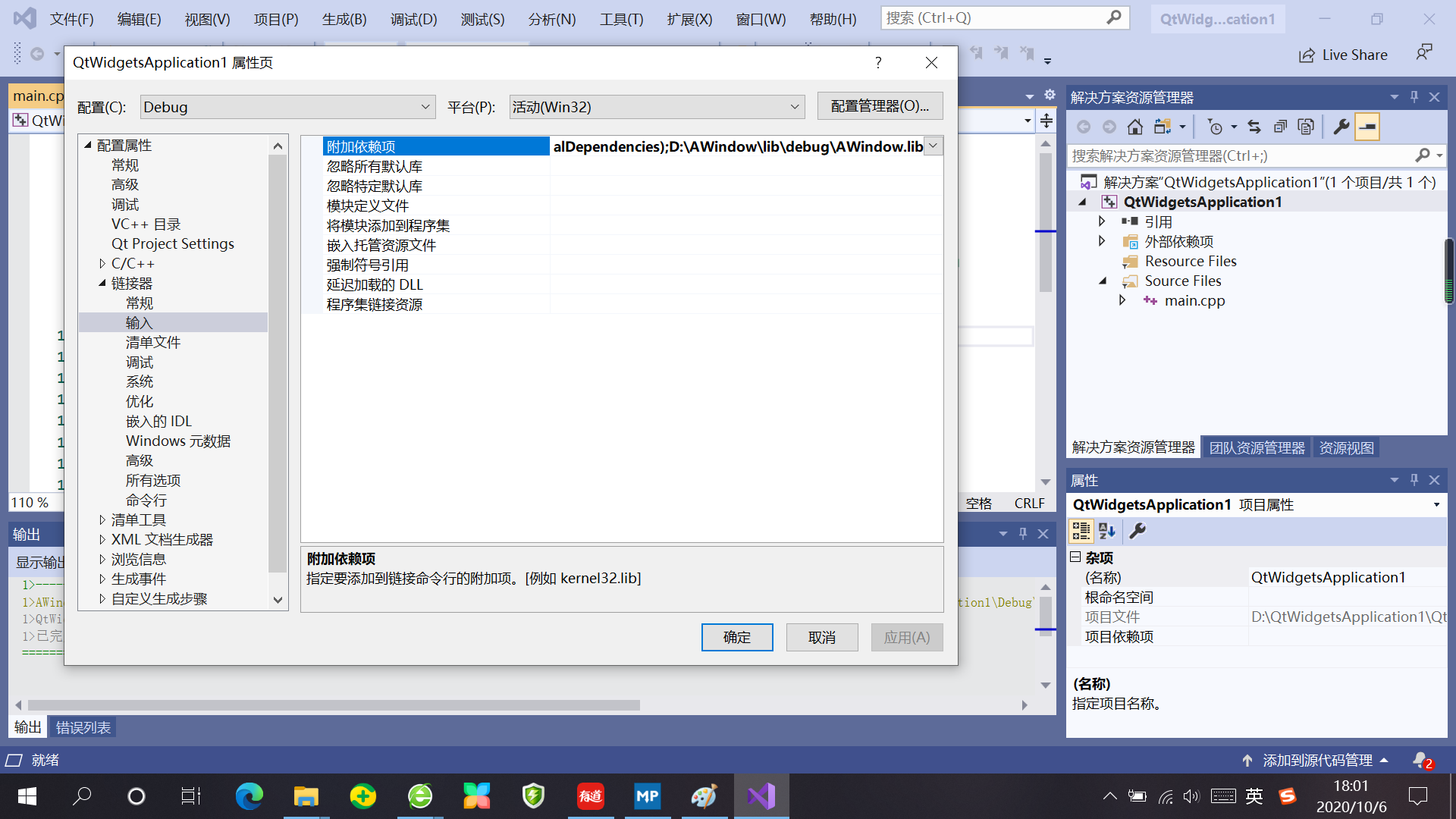Open the 调试(D) menu
This screenshot has width=1456, height=819.
pyautogui.click(x=413, y=19)
